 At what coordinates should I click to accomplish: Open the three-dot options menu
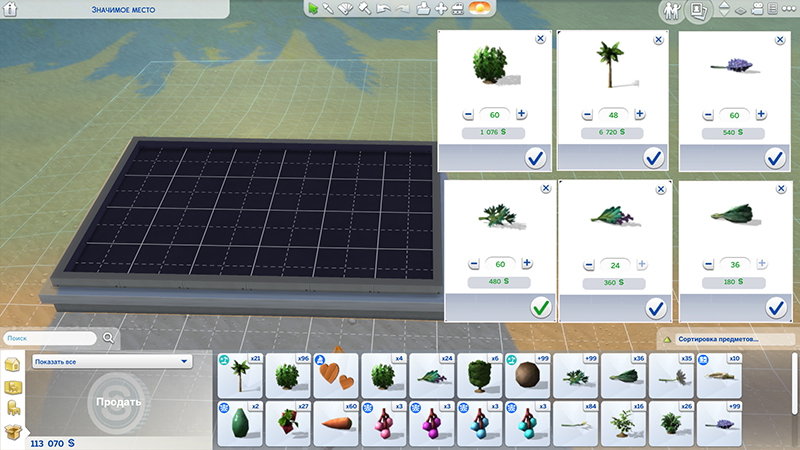coord(789,9)
